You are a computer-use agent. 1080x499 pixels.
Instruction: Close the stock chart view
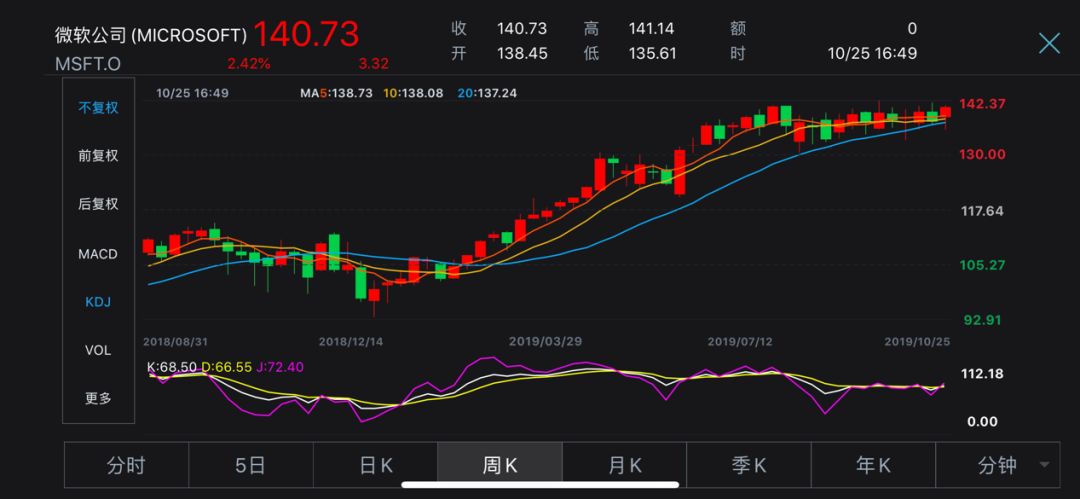(x=1049, y=43)
